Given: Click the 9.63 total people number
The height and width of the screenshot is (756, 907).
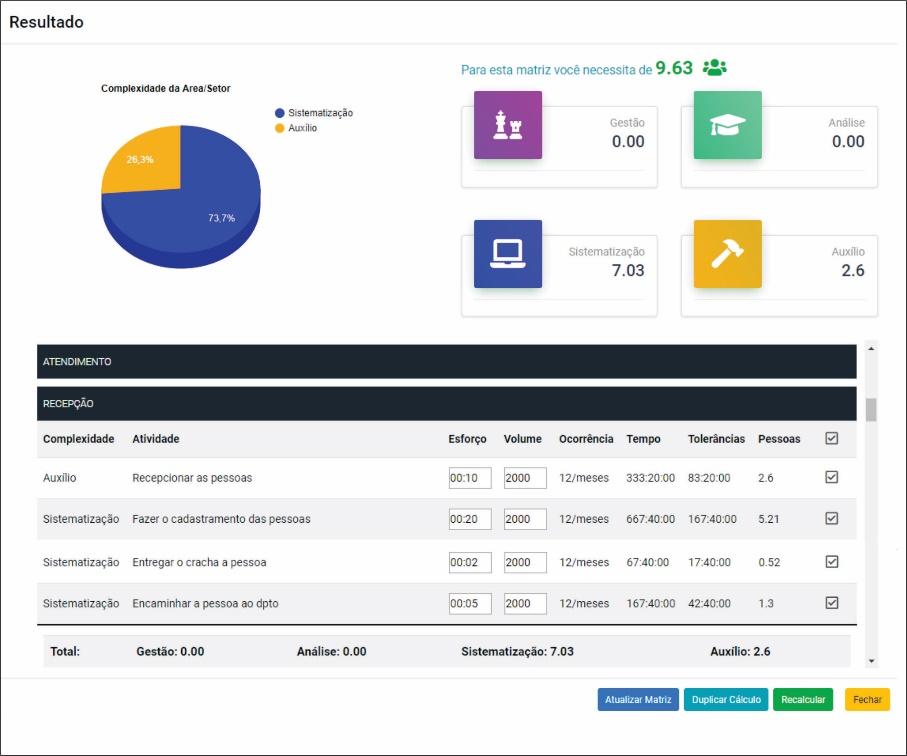Looking at the screenshot, I should 674,68.
